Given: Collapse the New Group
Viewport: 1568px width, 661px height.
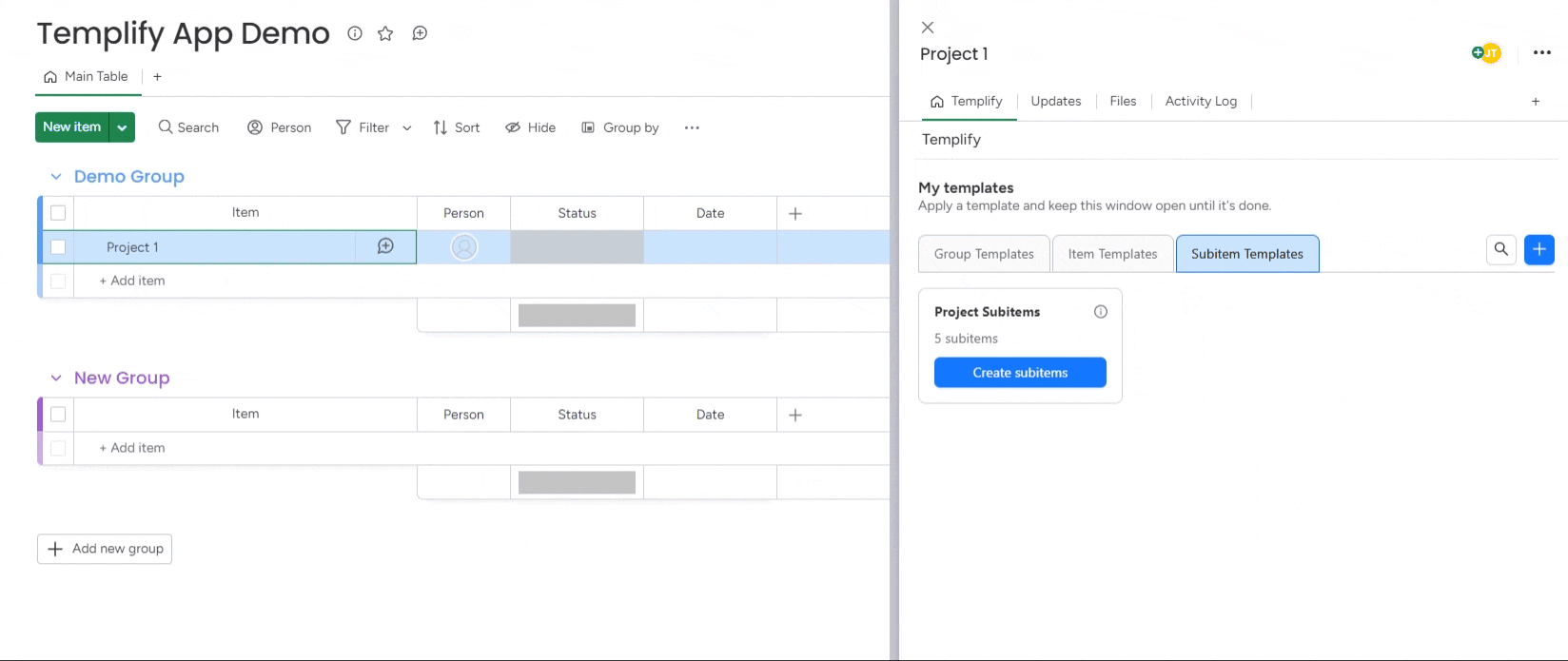Looking at the screenshot, I should pyautogui.click(x=56, y=379).
